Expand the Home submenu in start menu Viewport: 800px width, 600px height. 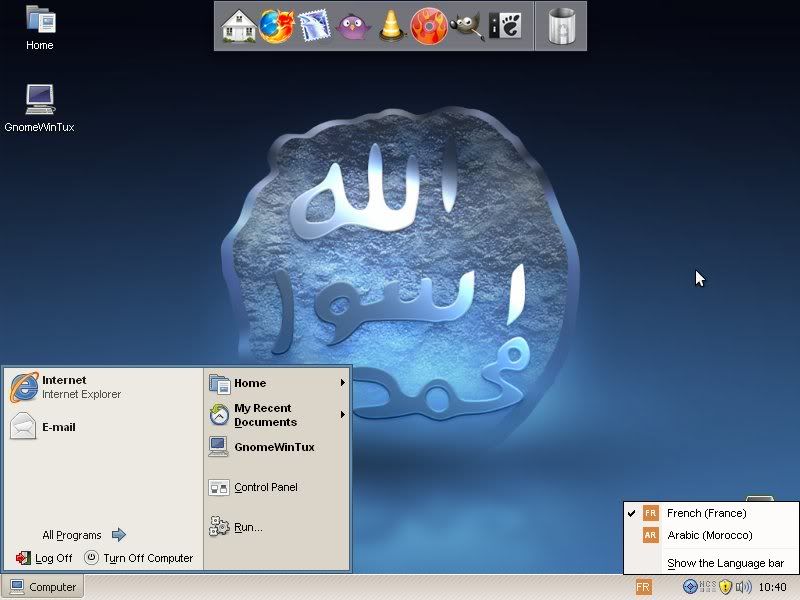(278, 383)
